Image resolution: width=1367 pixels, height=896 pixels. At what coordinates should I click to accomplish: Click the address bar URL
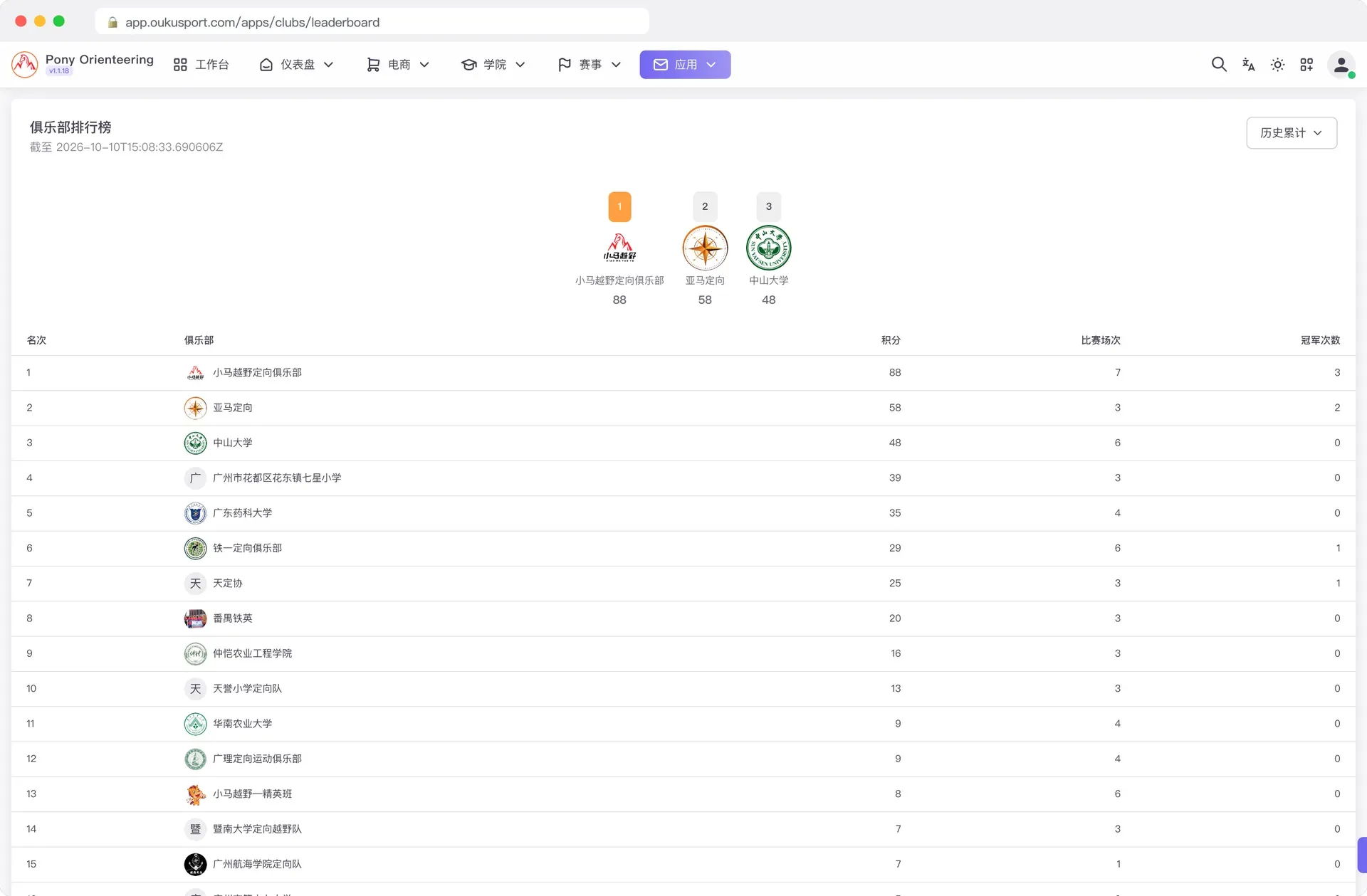(x=253, y=22)
